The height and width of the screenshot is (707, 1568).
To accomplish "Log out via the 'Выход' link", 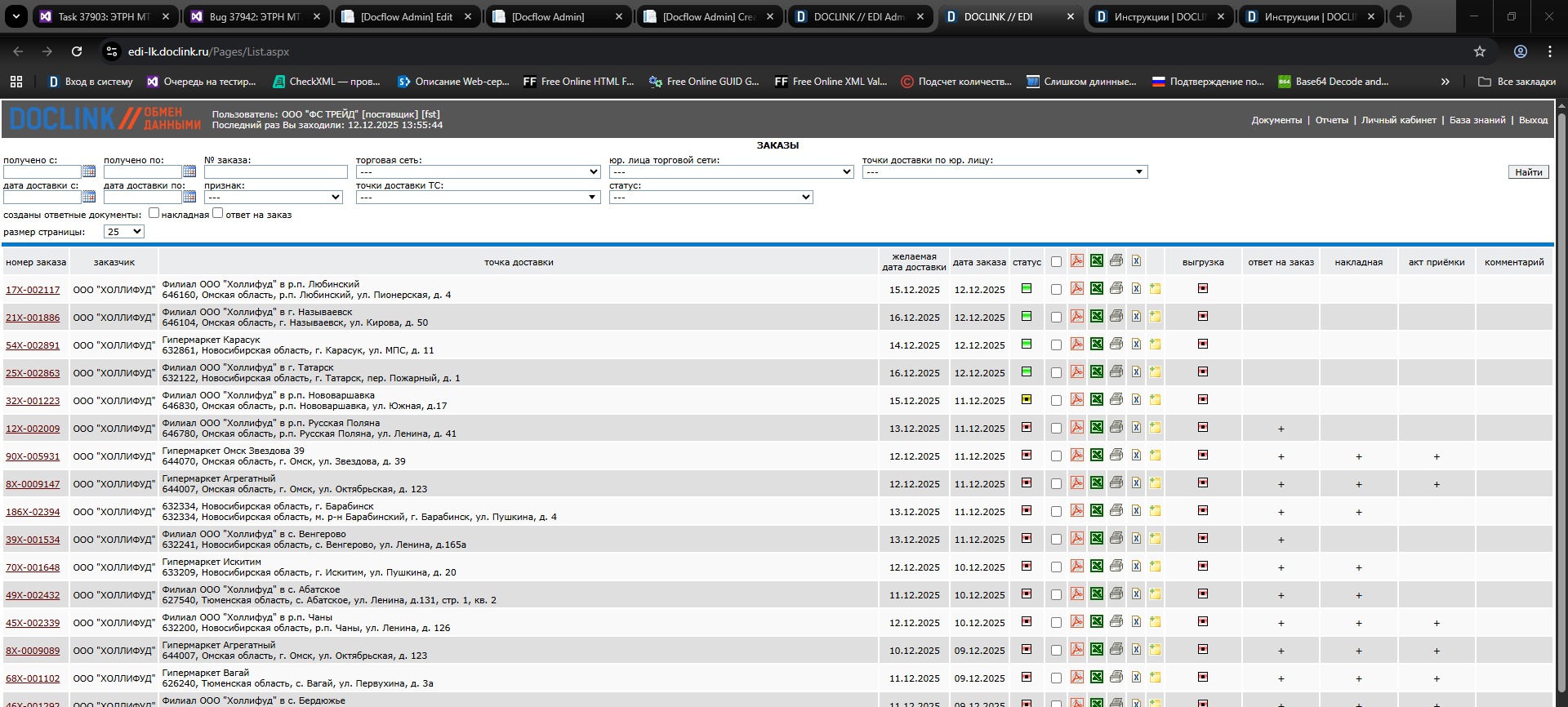I will tap(1533, 120).
